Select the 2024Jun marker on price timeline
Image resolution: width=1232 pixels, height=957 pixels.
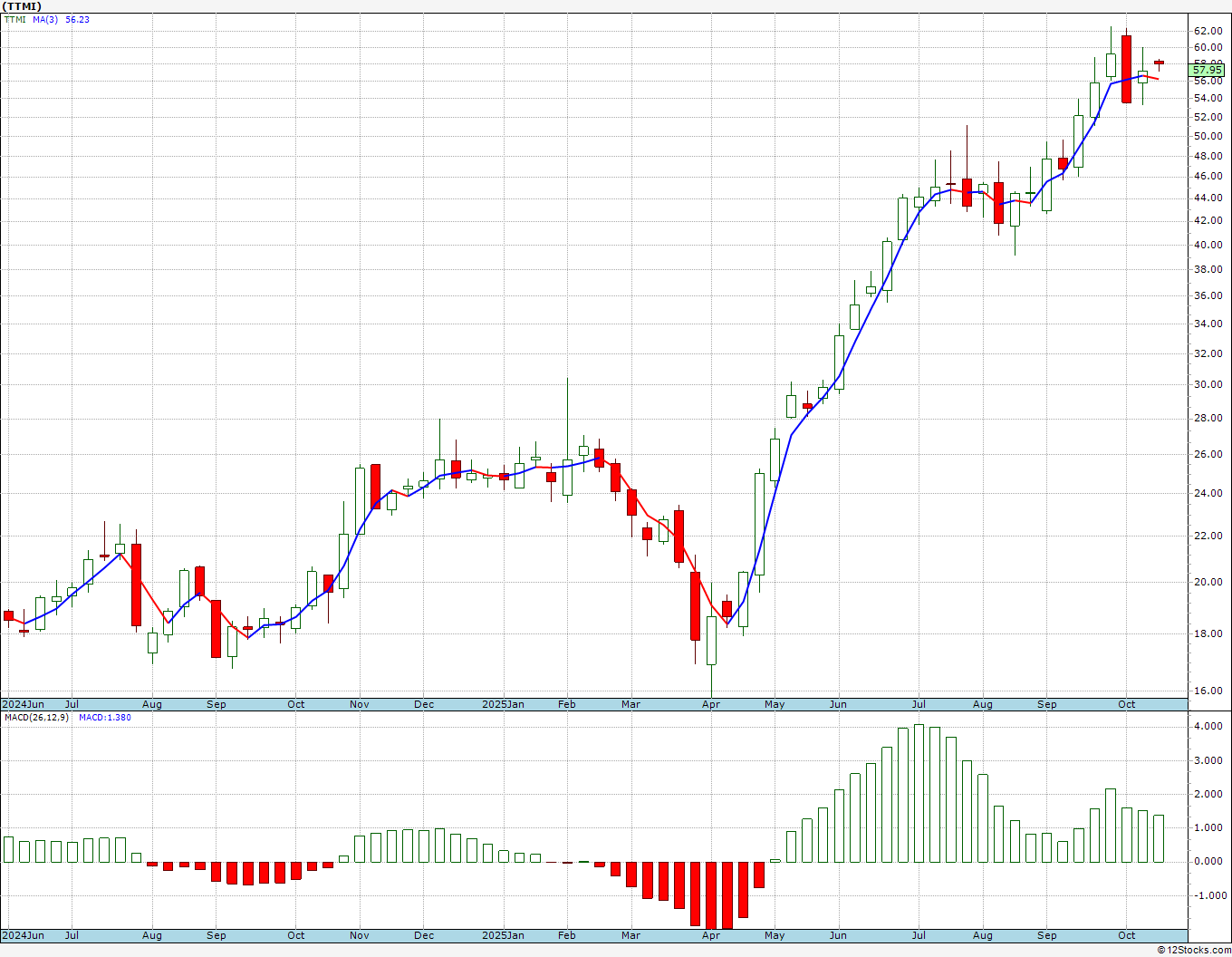click(23, 704)
